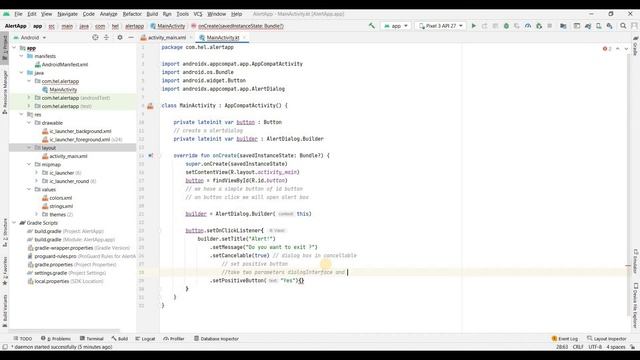The image size is (640, 360).
Task: Click the red error indicator in the editor
Action: 607,49
